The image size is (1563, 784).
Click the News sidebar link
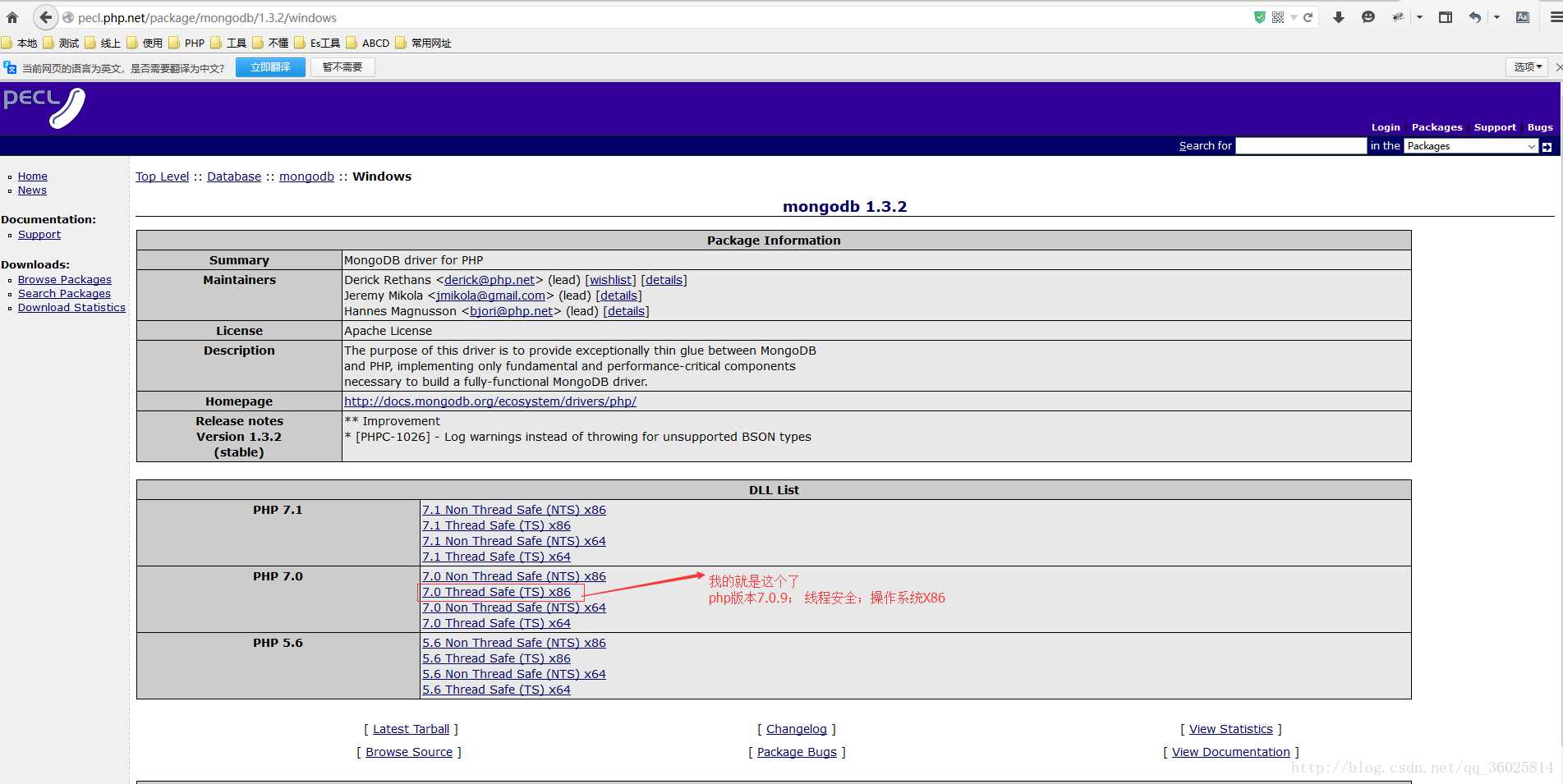point(32,190)
